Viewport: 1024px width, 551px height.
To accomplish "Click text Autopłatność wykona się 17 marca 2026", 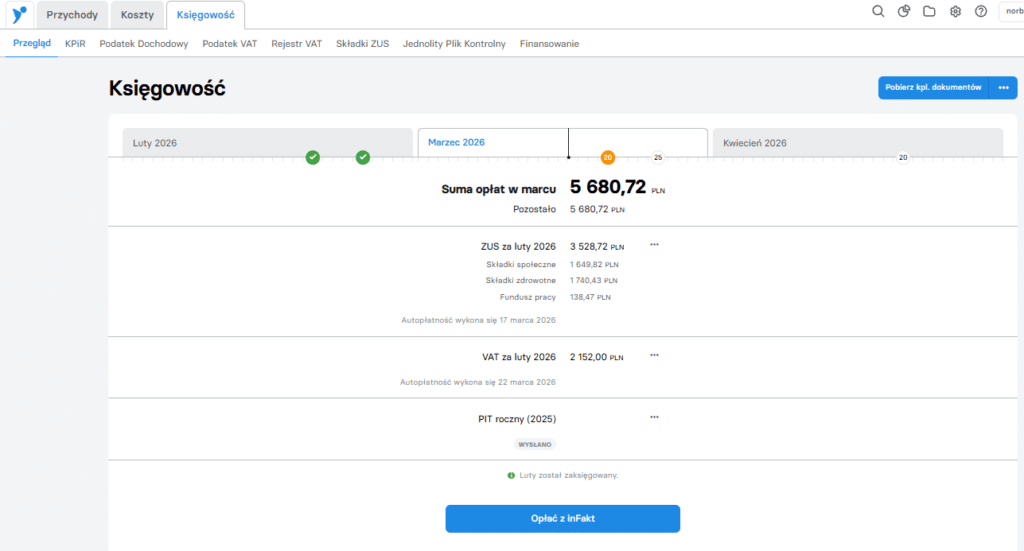I will click(479, 320).
